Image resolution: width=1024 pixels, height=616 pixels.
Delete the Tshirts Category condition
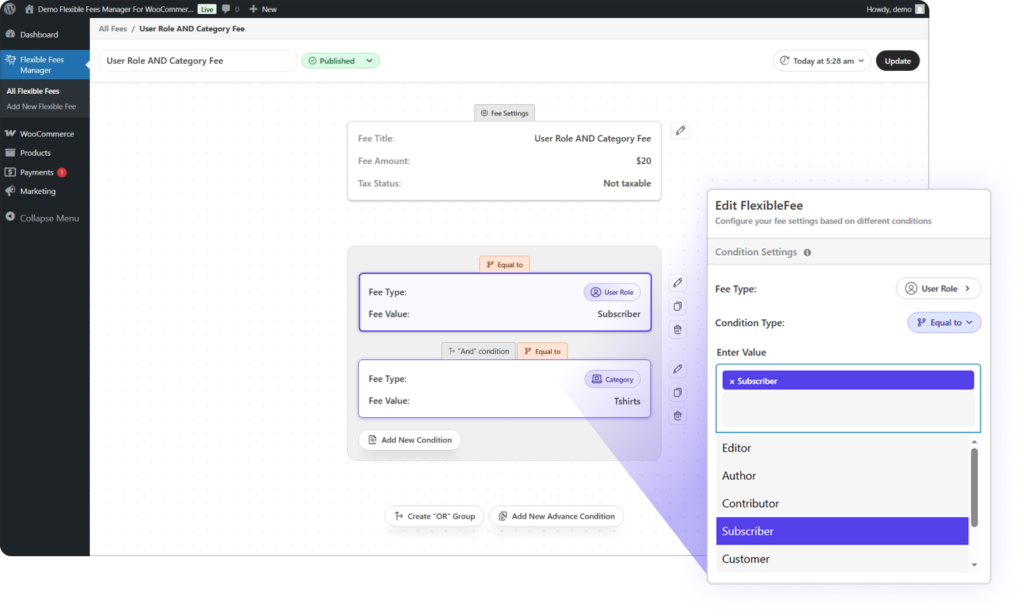(x=677, y=416)
